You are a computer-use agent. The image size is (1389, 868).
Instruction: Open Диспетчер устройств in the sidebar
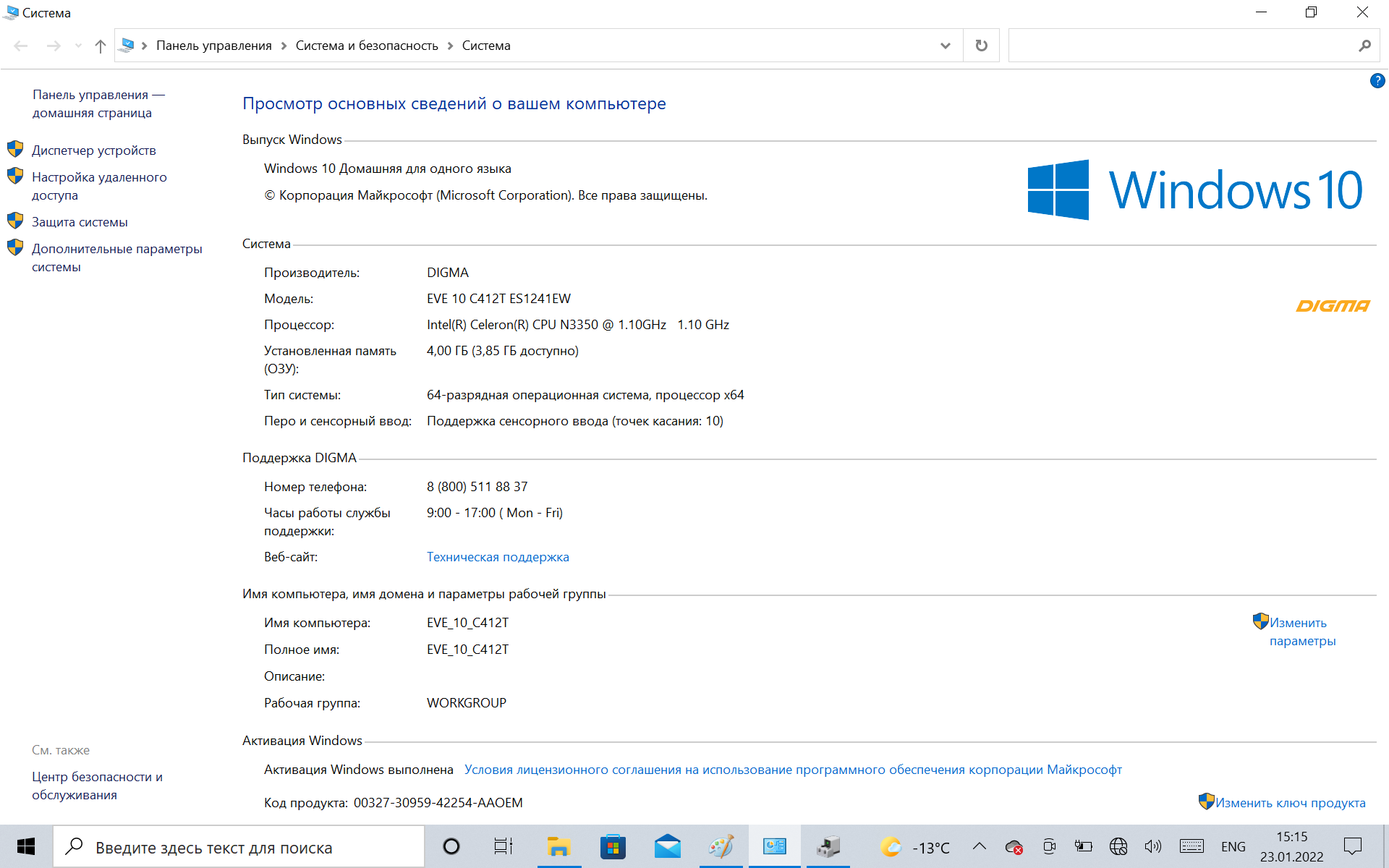click(x=94, y=150)
